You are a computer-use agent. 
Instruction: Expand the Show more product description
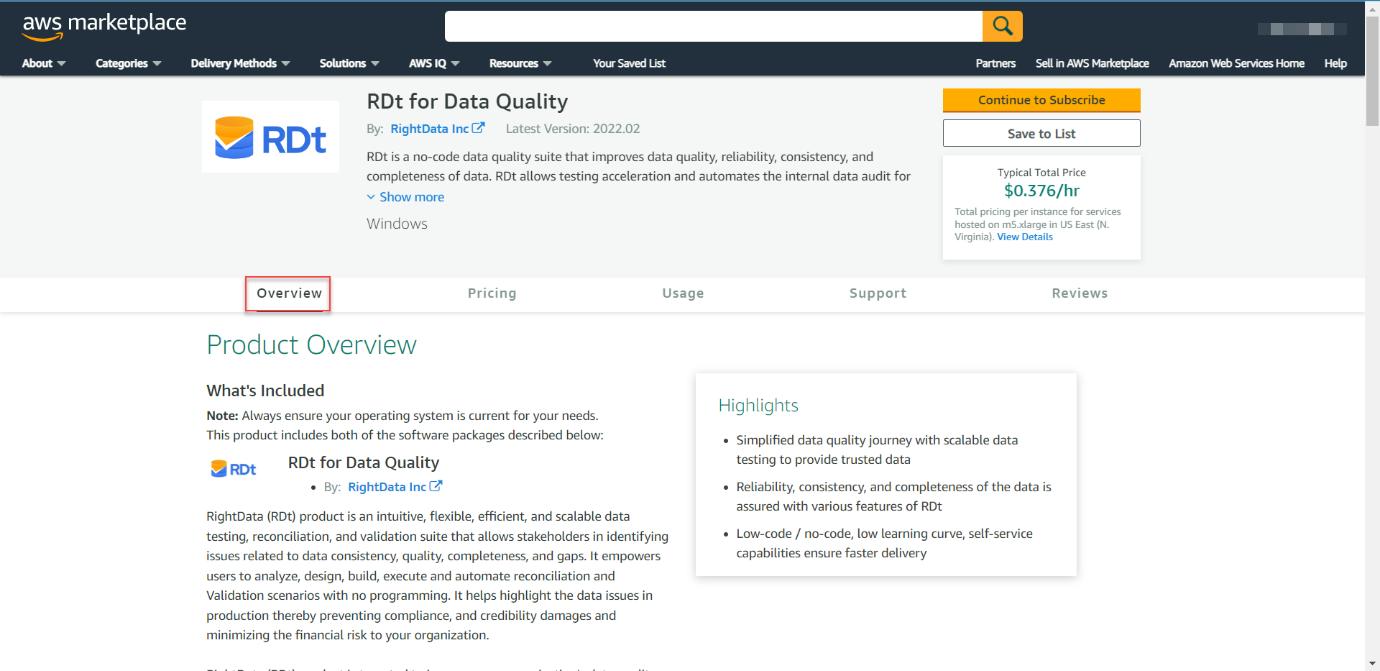tap(405, 196)
